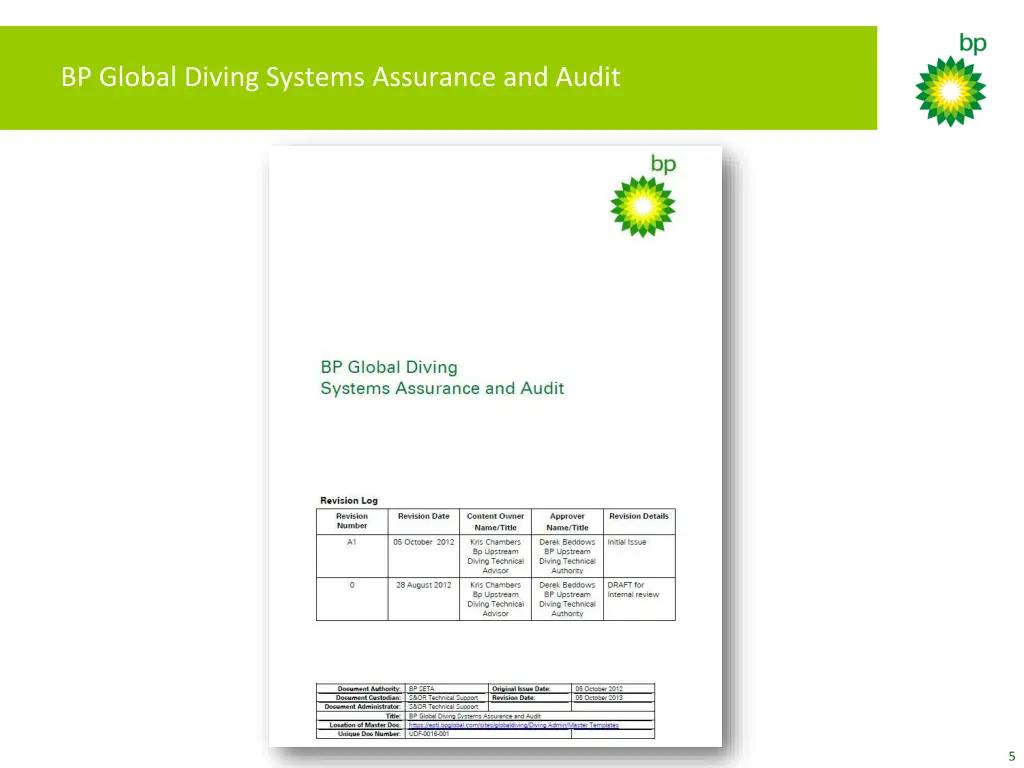
Task: Click the Kris Chambers cell in row 0
Action: point(496,599)
